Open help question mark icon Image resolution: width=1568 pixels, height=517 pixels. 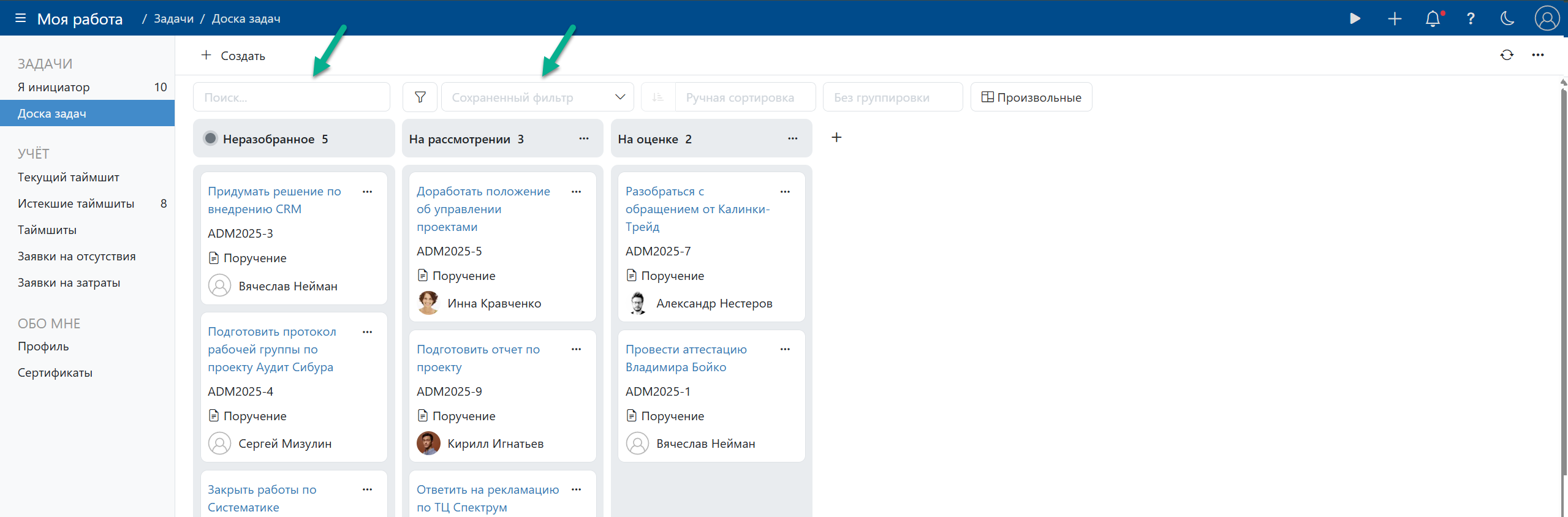tap(1471, 18)
